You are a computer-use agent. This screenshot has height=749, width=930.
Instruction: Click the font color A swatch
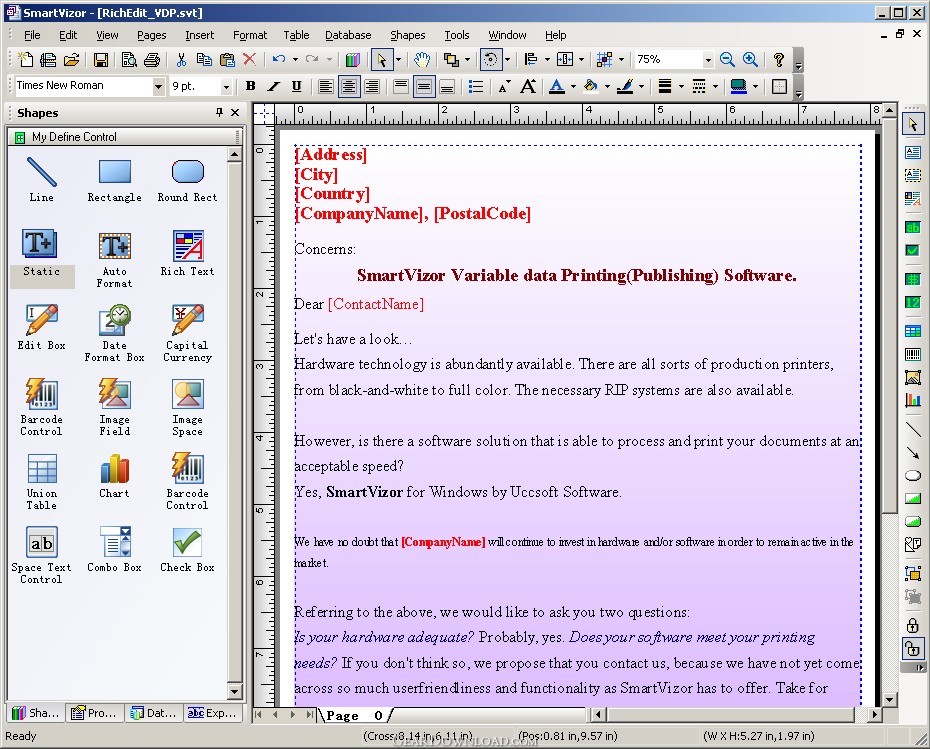click(x=556, y=86)
